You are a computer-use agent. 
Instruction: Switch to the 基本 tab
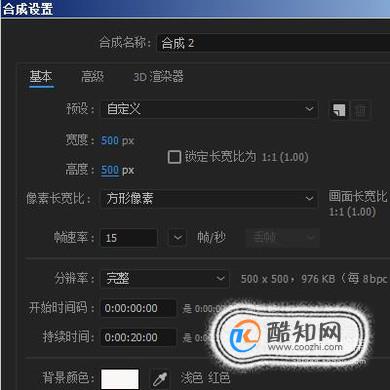(41, 77)
